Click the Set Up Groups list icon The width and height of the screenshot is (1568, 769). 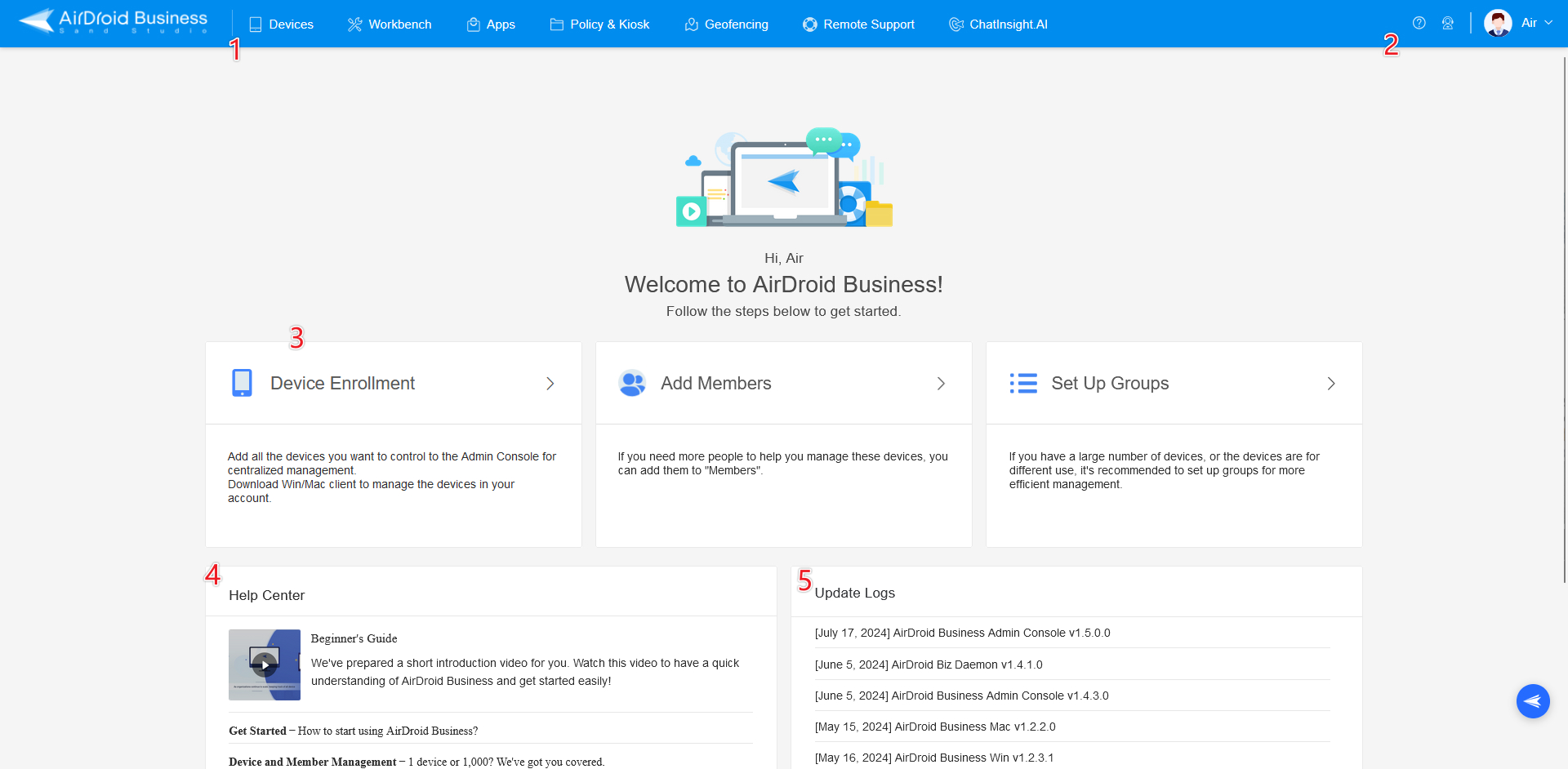point(1023,383)
